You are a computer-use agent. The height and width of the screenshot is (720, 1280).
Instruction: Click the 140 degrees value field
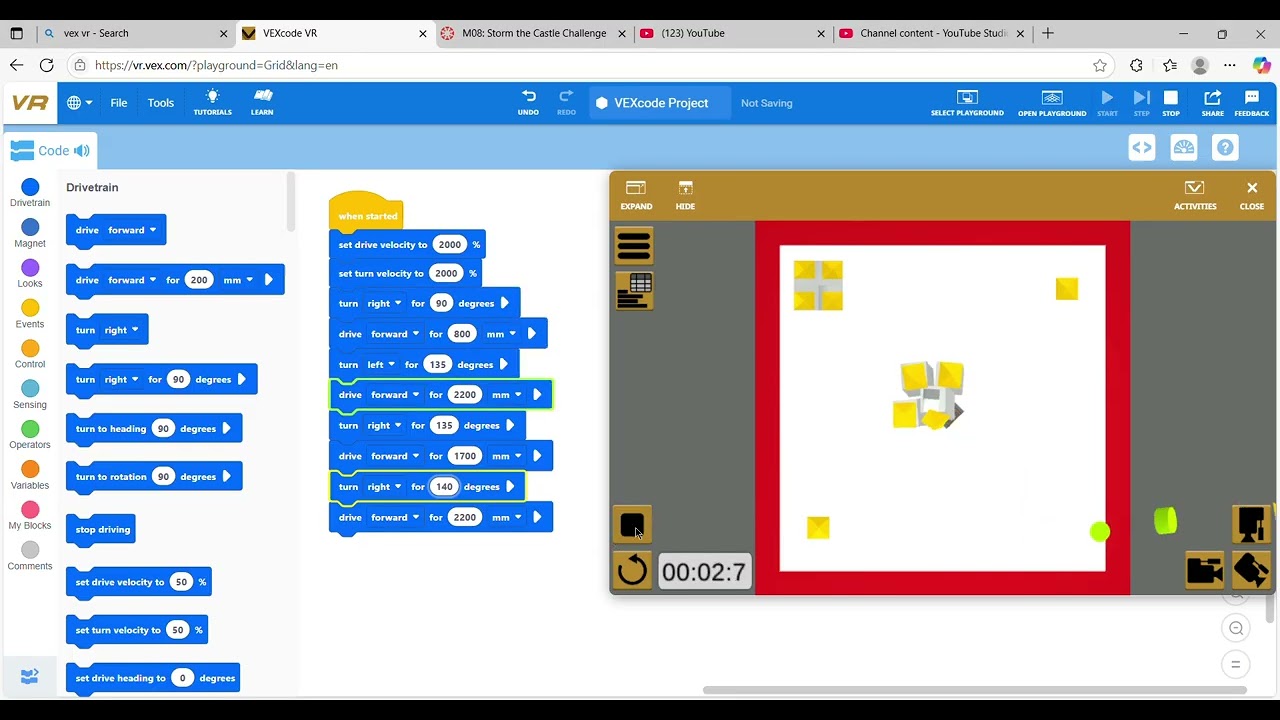(444, 487)
